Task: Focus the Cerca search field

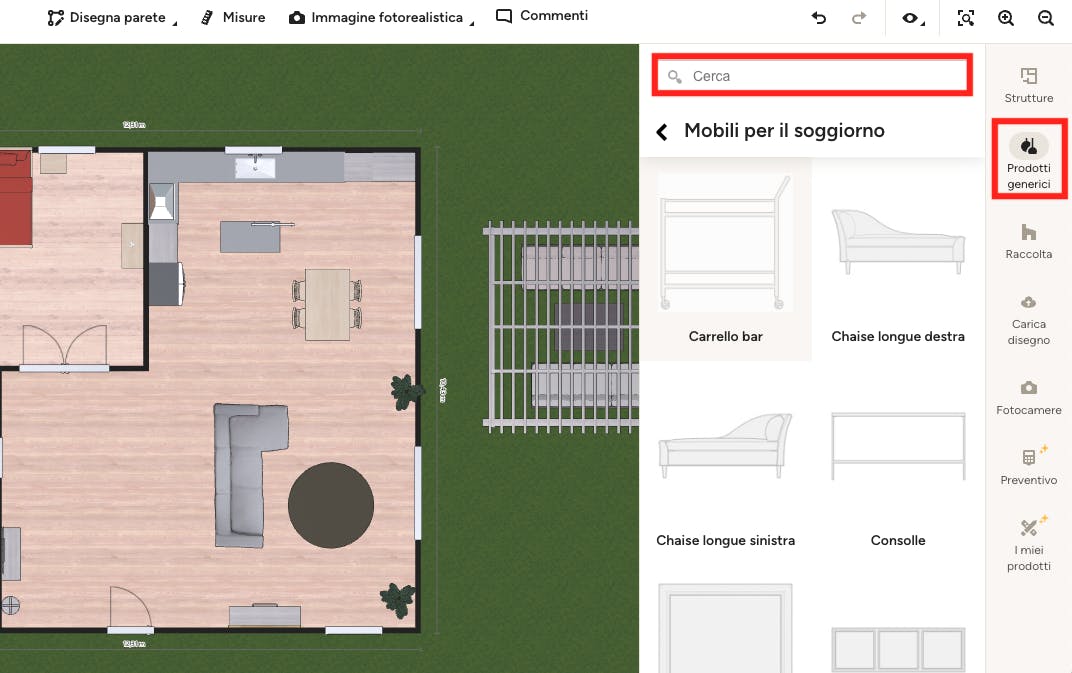Action: 812,75
